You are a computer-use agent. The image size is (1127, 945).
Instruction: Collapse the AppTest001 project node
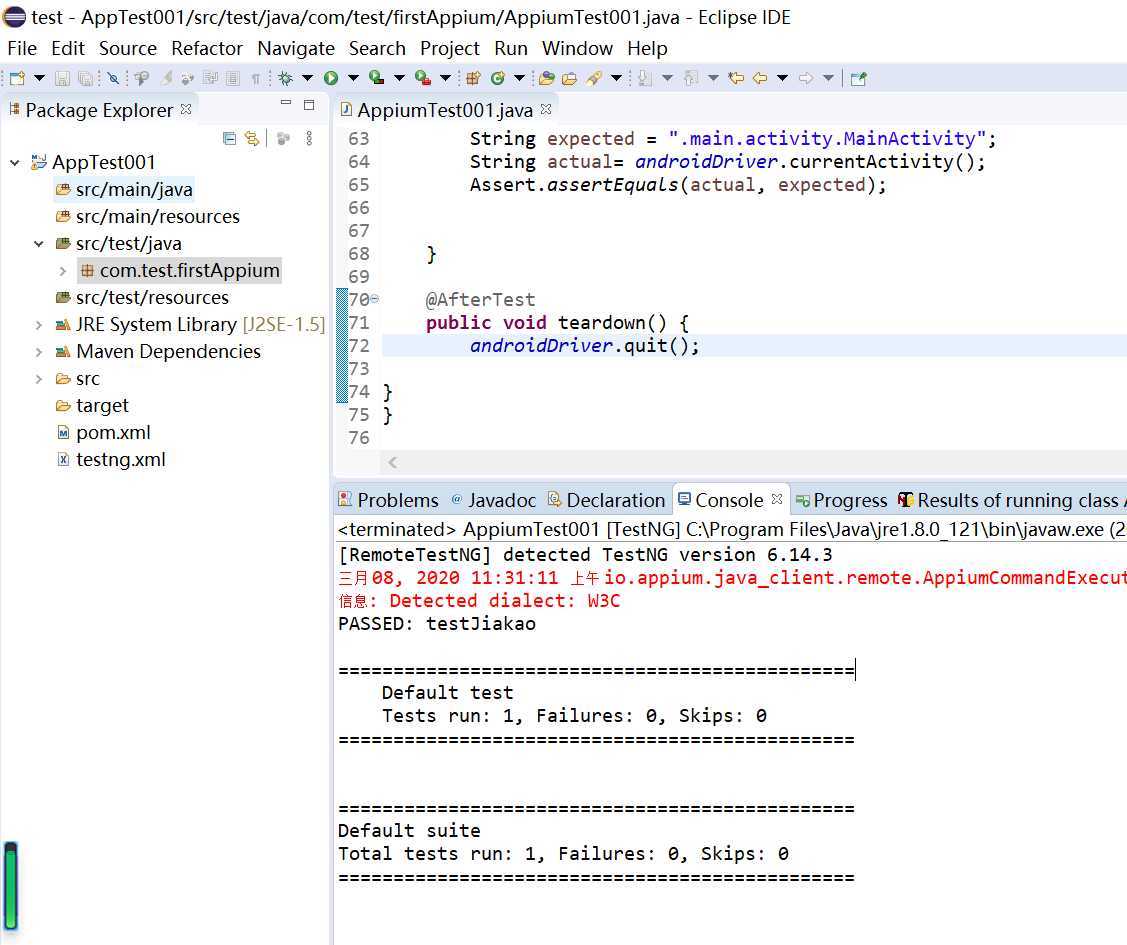(14, 163)
